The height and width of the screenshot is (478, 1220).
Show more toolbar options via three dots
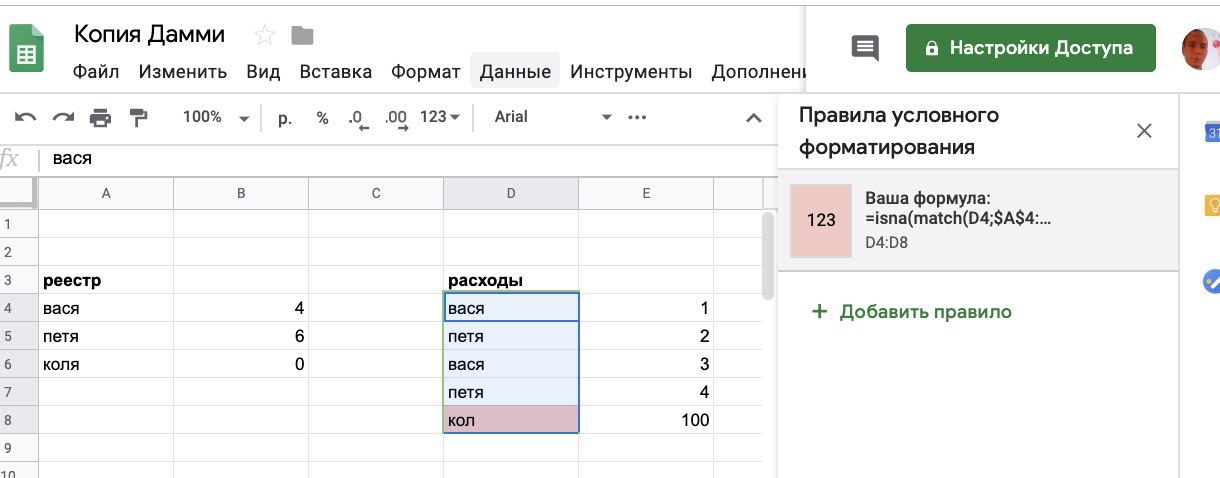coord(637,118)
